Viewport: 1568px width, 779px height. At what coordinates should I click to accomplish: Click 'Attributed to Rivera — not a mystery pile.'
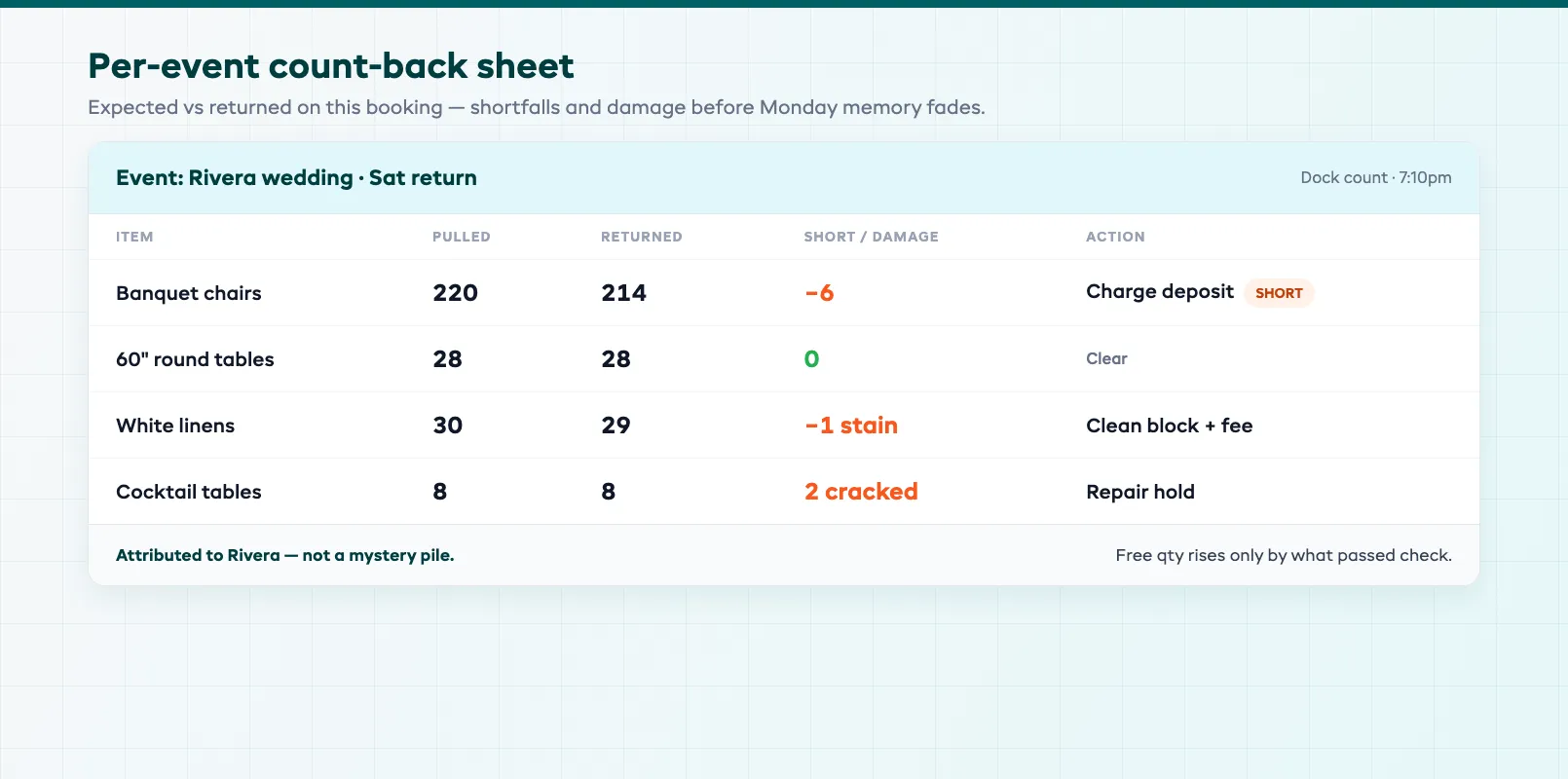tap(285, 555)
